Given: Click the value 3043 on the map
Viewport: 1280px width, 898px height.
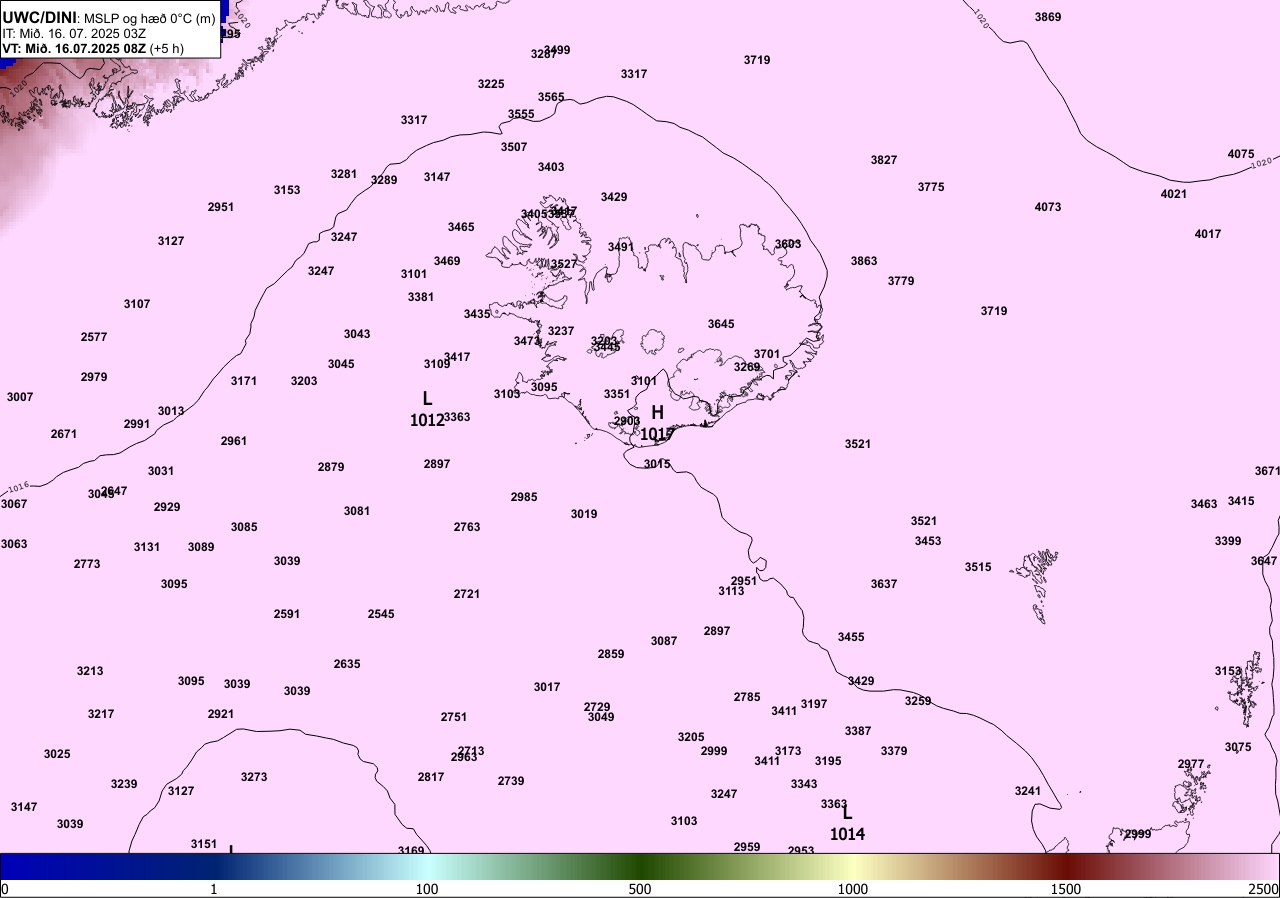Looking at the screenshot, I should 357,334.
